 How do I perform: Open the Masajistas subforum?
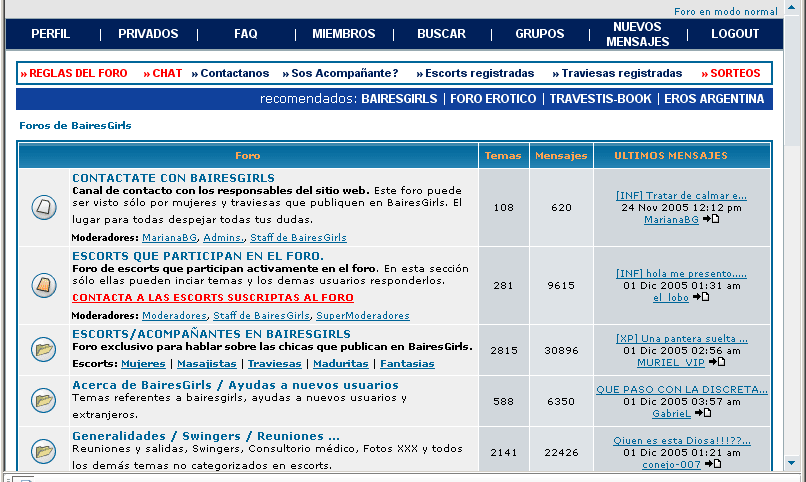coord(207,363)
